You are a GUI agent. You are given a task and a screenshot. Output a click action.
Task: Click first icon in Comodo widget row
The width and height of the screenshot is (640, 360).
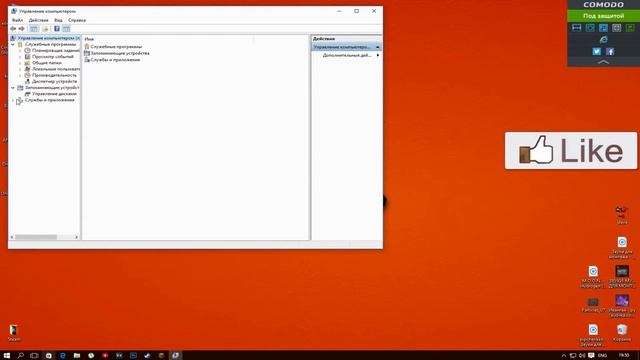pos(576,28)
